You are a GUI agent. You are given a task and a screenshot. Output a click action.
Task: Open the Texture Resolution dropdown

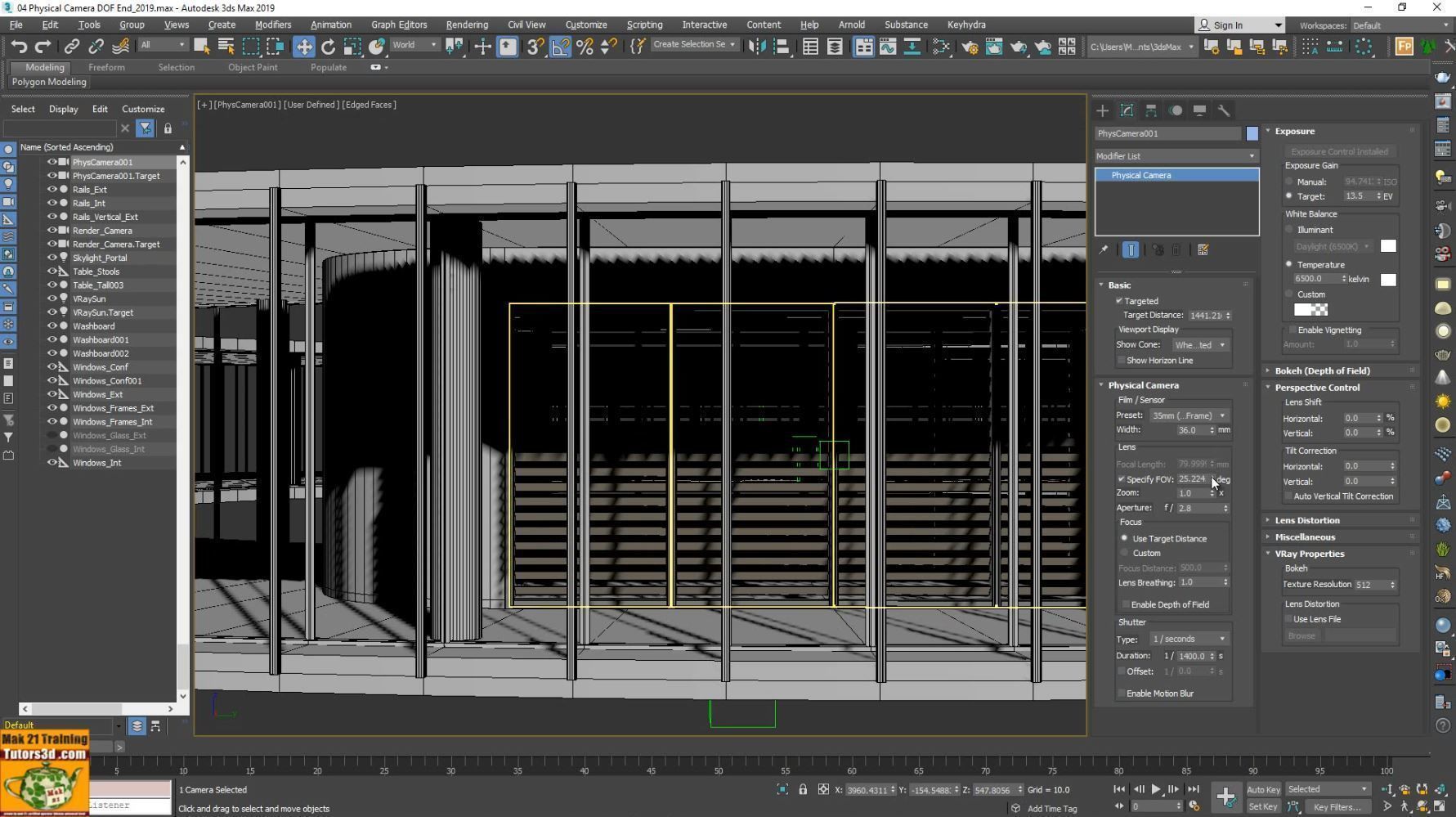pyautogui.click(x=1375, y=585)
